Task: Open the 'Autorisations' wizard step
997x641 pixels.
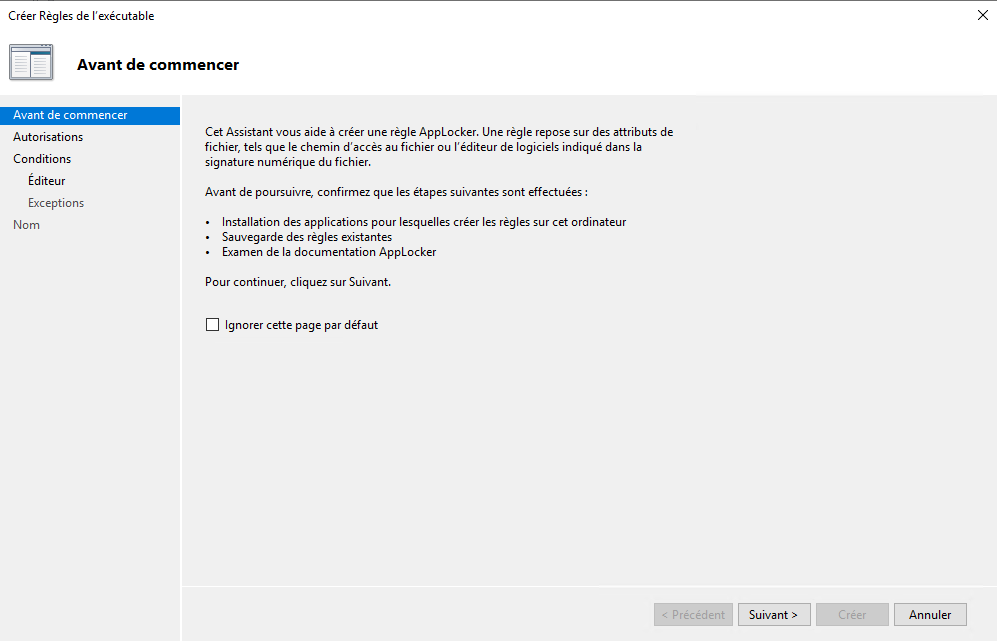Action: point(48,137)
